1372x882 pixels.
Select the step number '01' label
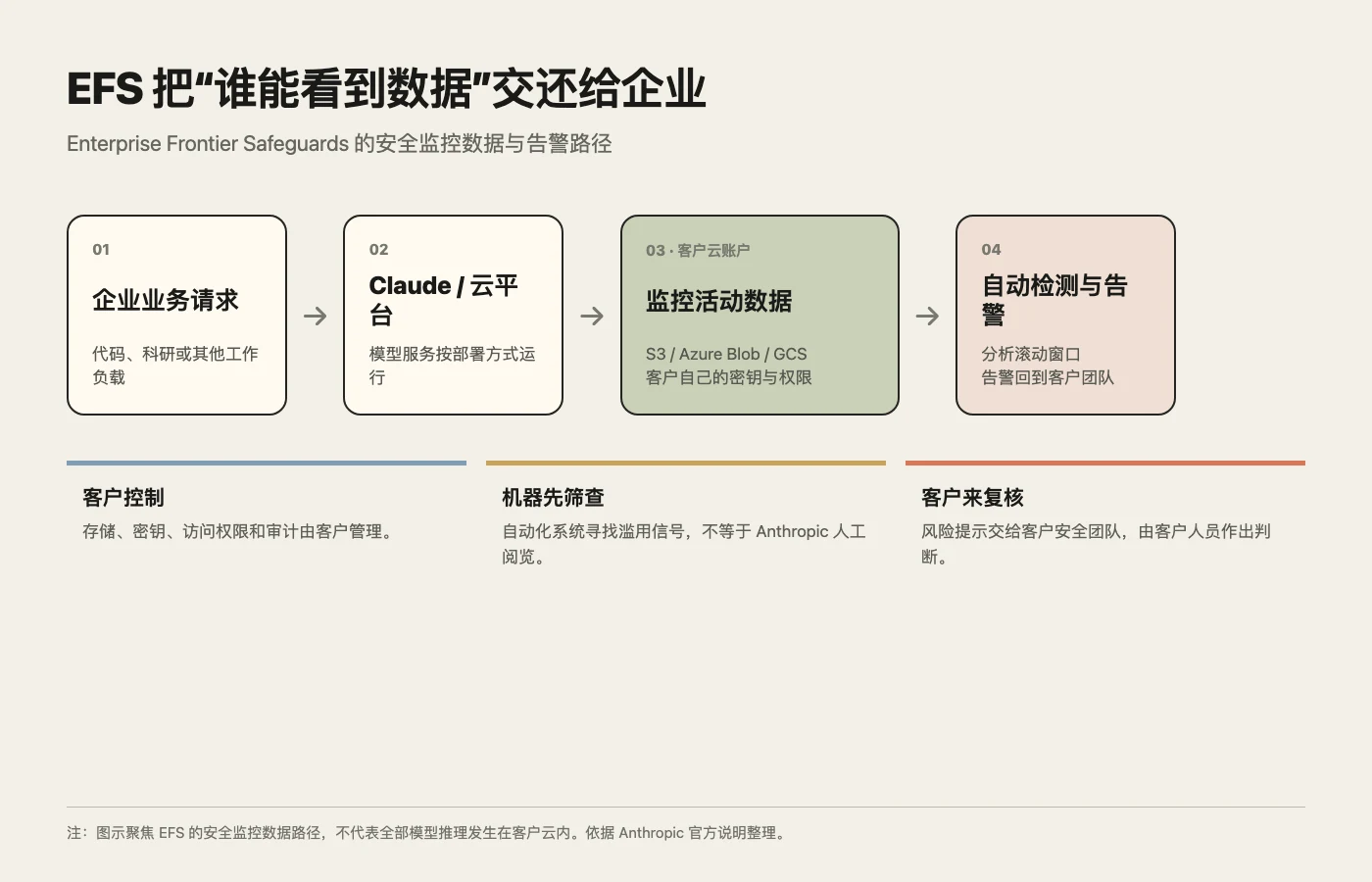tap(101, 250)
